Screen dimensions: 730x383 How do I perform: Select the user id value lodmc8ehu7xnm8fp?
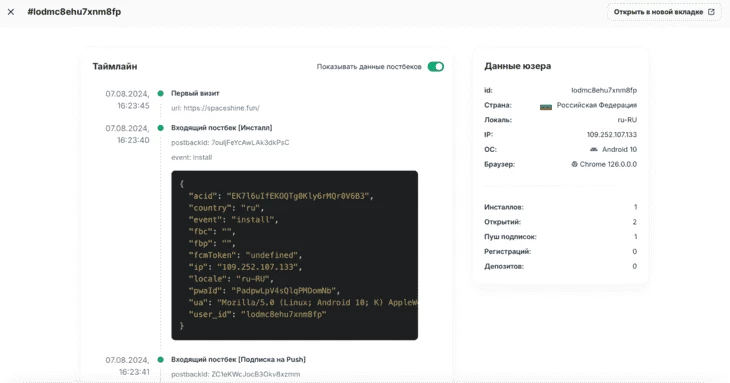[604, 90]
